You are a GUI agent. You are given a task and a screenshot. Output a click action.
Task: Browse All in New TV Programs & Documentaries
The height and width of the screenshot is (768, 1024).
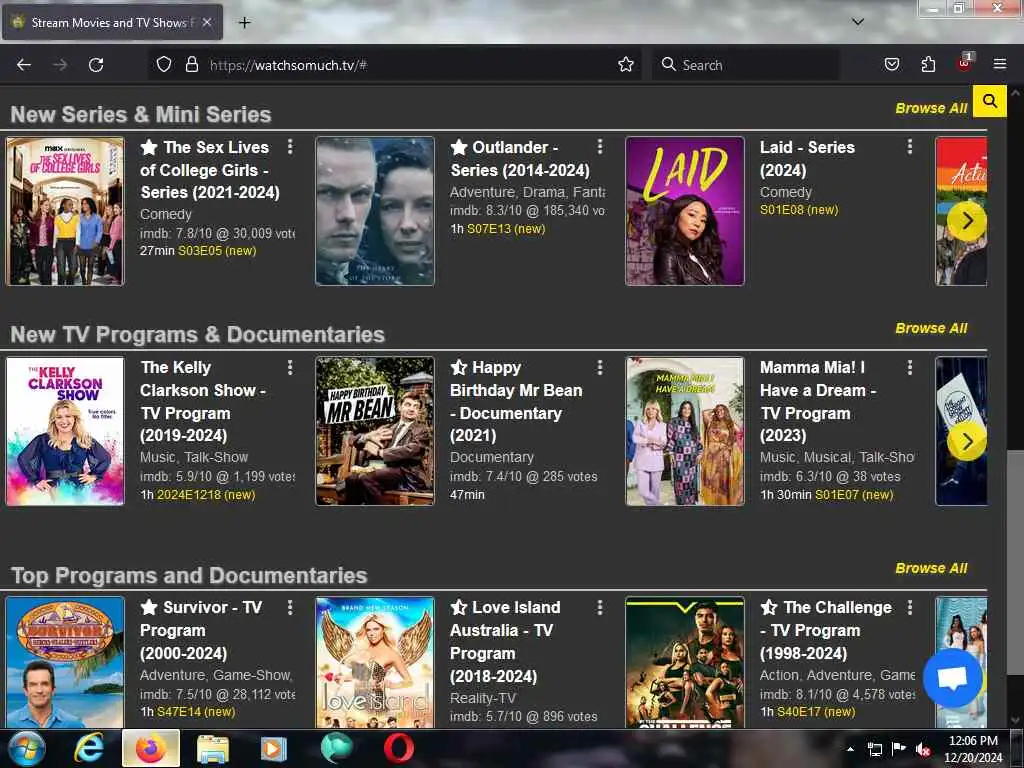[x=931, y=328]
